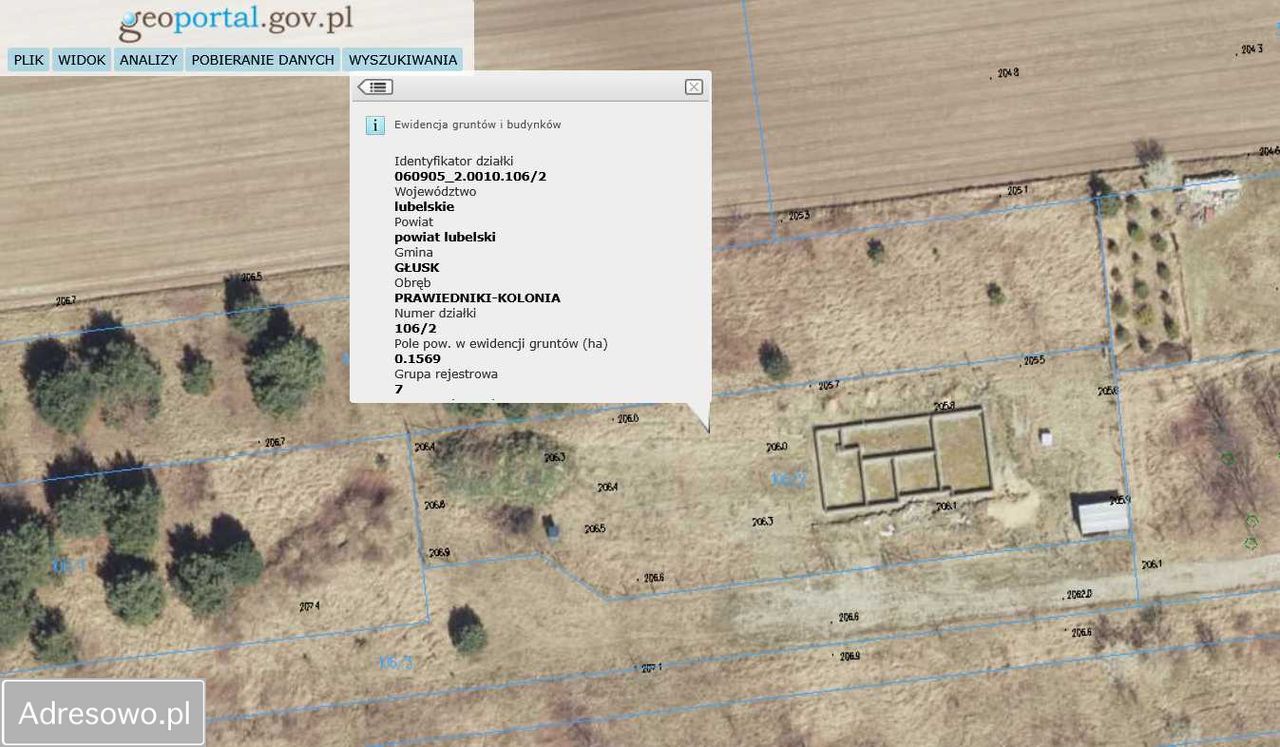Open the PLIK menu
The height and width of the screenshot is (747, 1280).
[x=29, y=60]
